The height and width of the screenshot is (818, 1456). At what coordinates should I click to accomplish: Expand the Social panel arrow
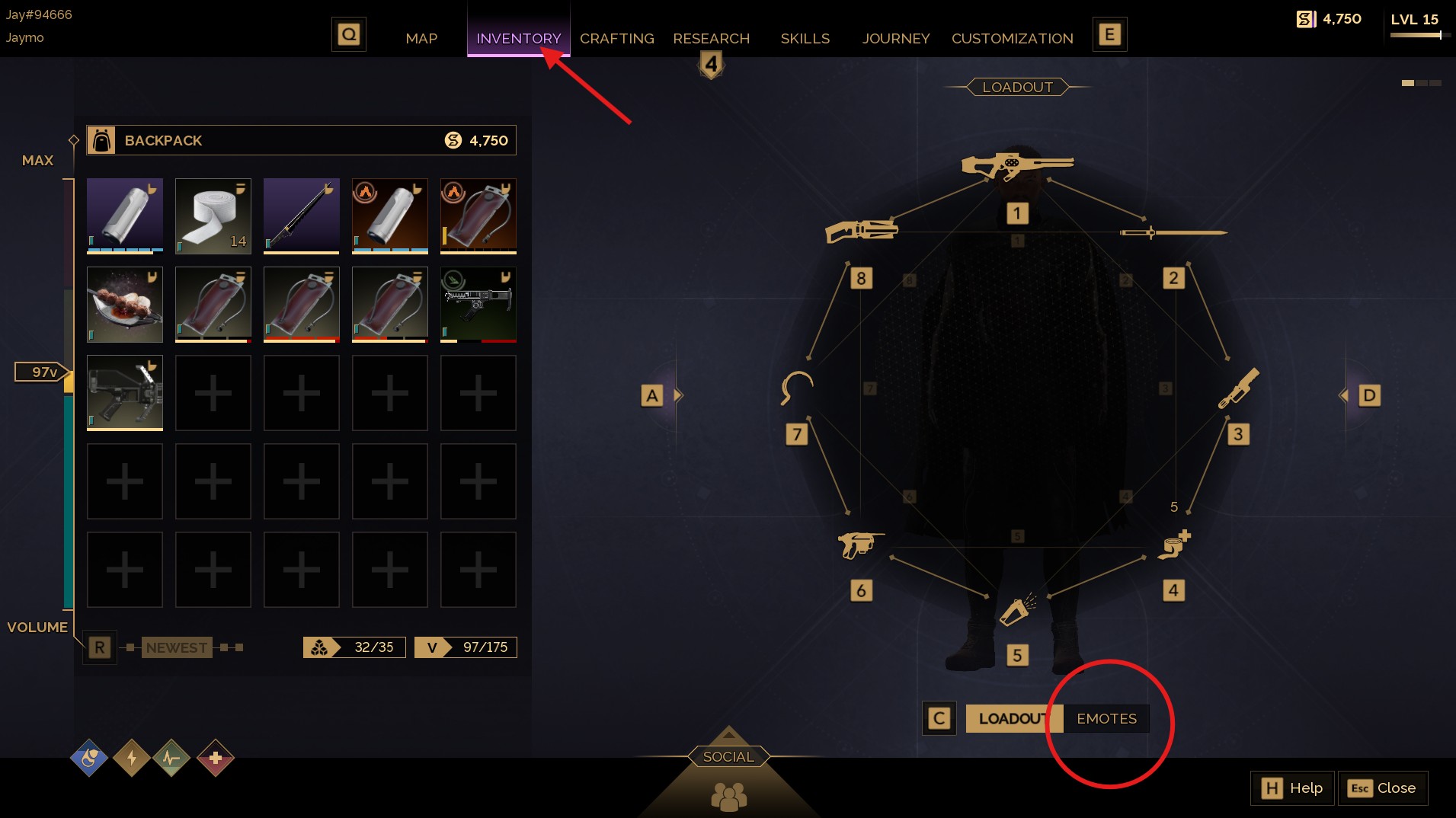(x=728, y=735)
